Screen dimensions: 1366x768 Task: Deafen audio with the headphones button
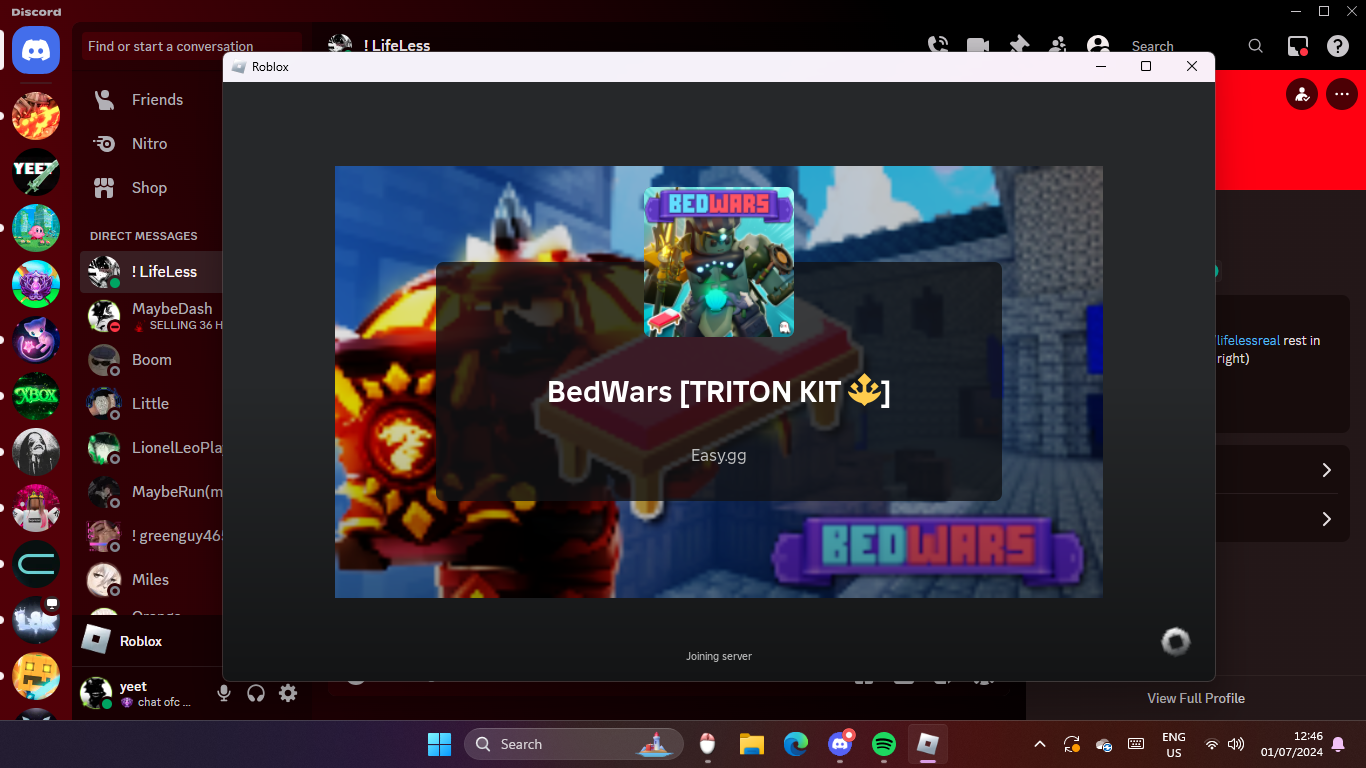pyautogui.click(x=256, y=693)
